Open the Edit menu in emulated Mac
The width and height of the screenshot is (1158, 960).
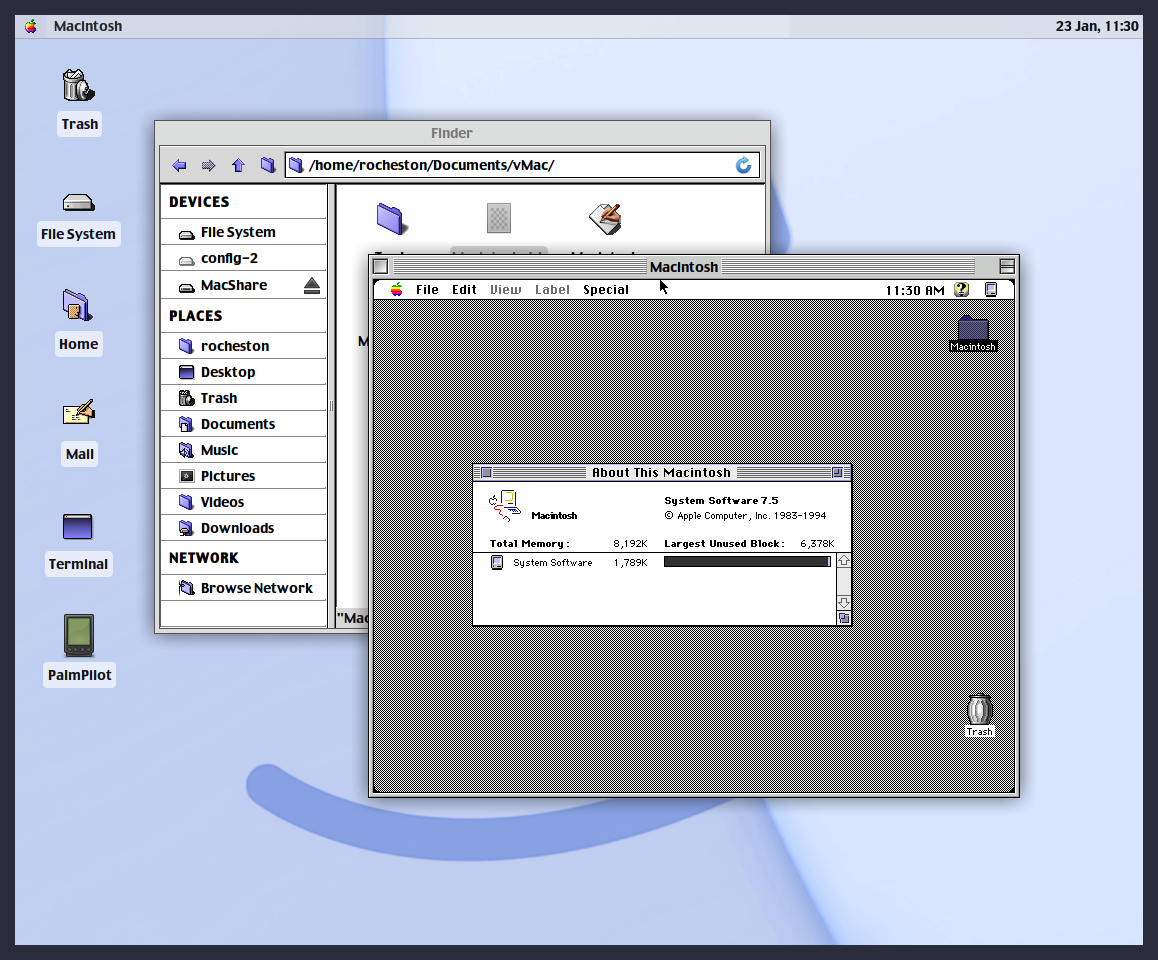coord(465,290)
